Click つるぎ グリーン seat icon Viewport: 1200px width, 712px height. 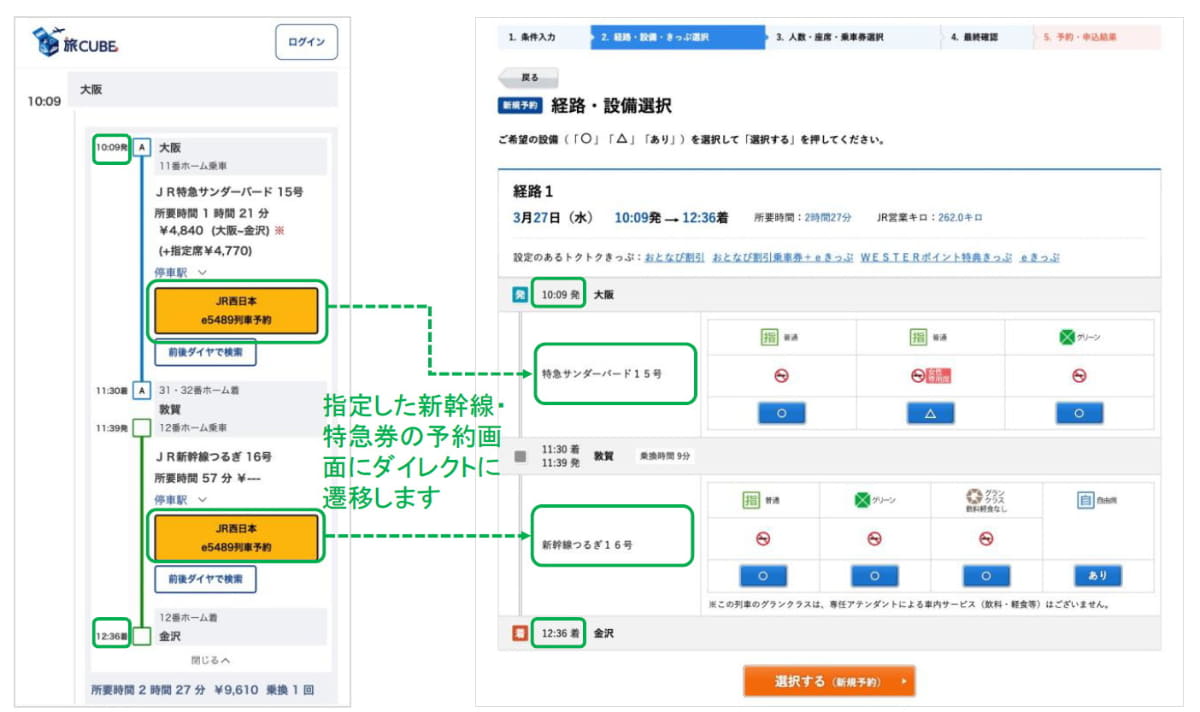click(x=863, y=500)
